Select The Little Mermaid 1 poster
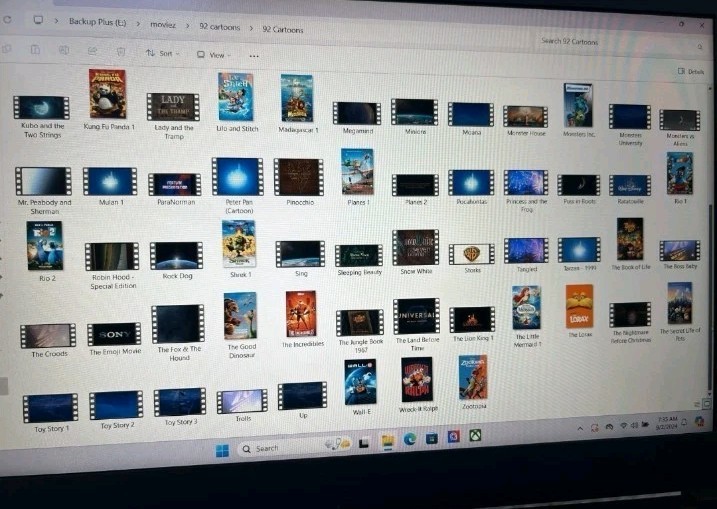Screen dimensions: 717x509 pyautogui.click(x=526, y=308)
